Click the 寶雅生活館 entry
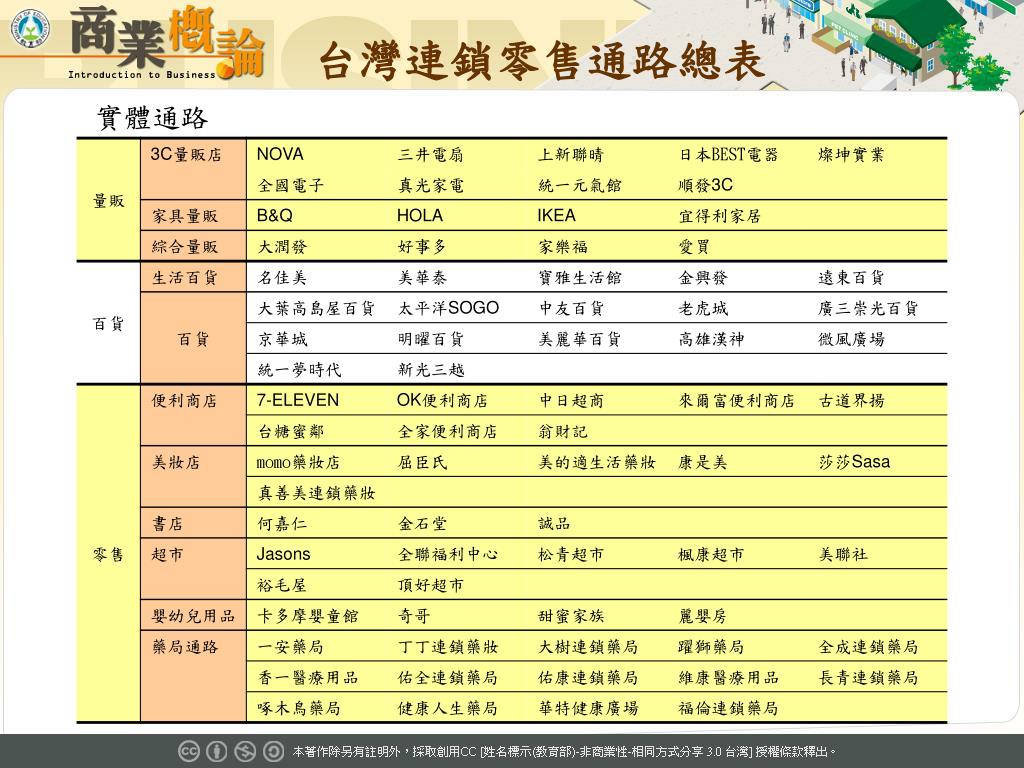 580,278
